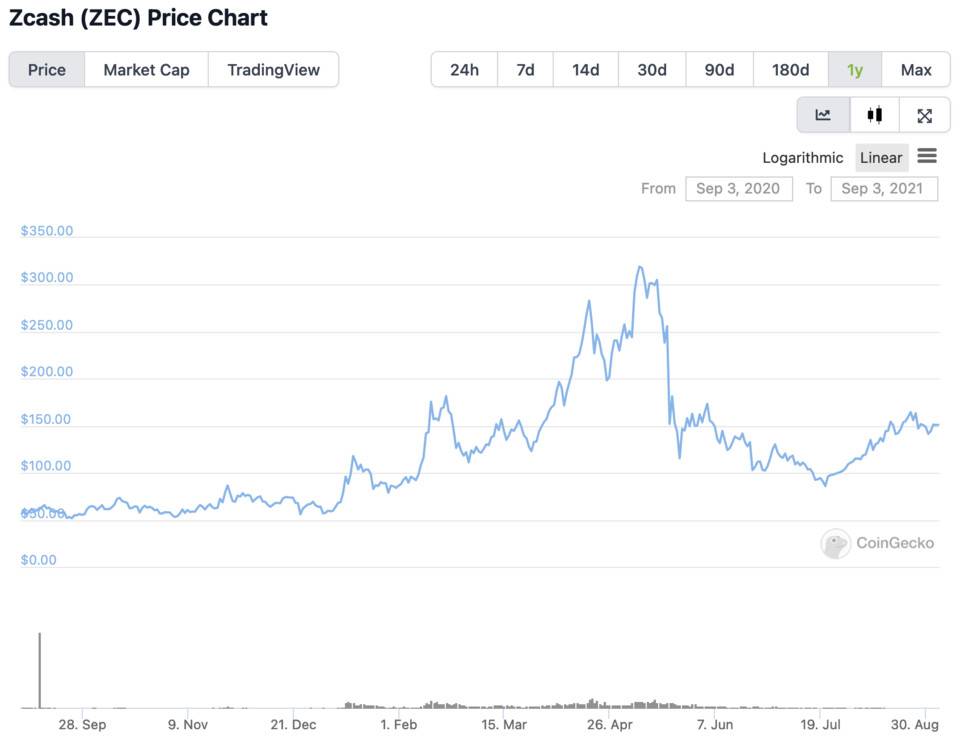960x740 pixels.
Task: Open the chart hamburger menu
Action: (x=927, y=156)
